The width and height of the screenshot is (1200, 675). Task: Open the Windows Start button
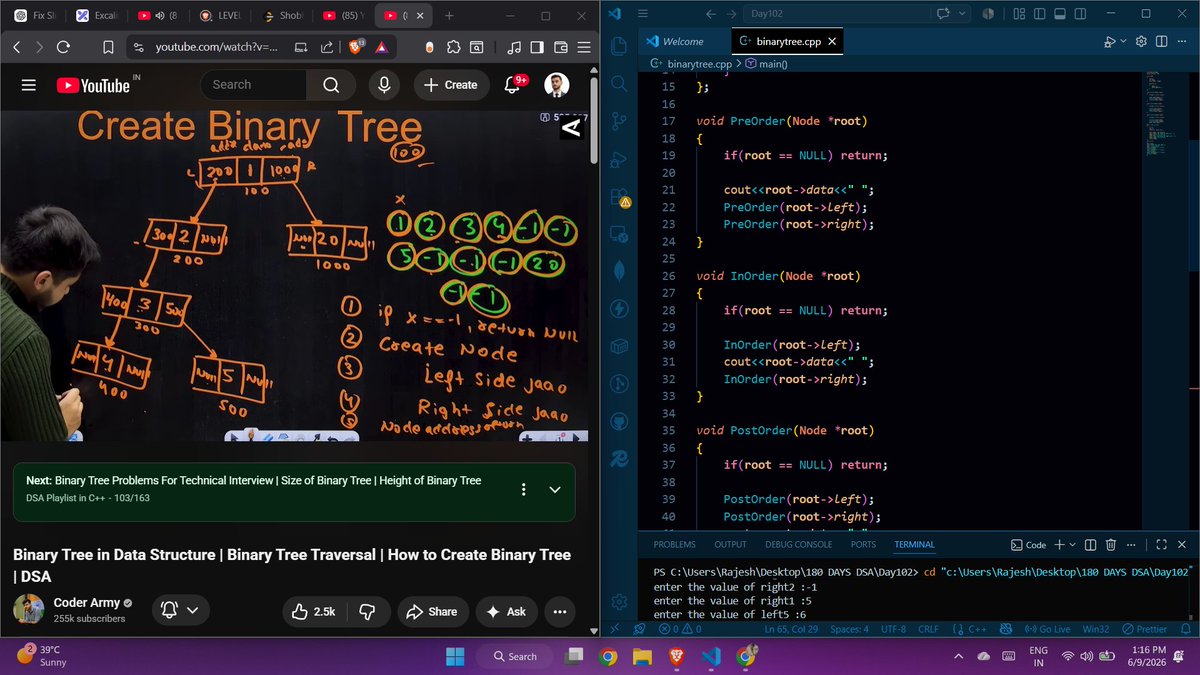point(455,656)
